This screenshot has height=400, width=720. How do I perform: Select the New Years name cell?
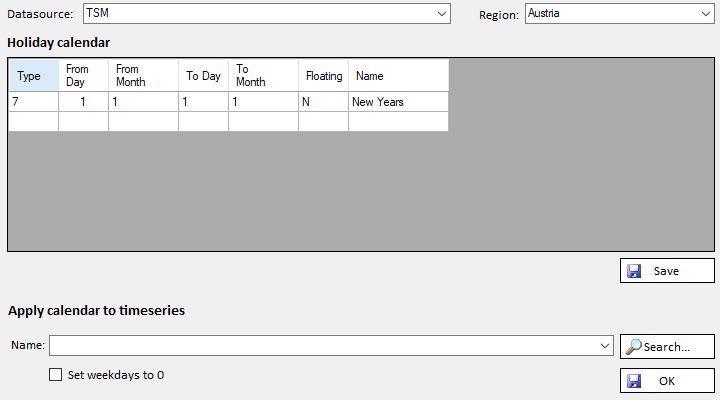(x=398, y=102)
